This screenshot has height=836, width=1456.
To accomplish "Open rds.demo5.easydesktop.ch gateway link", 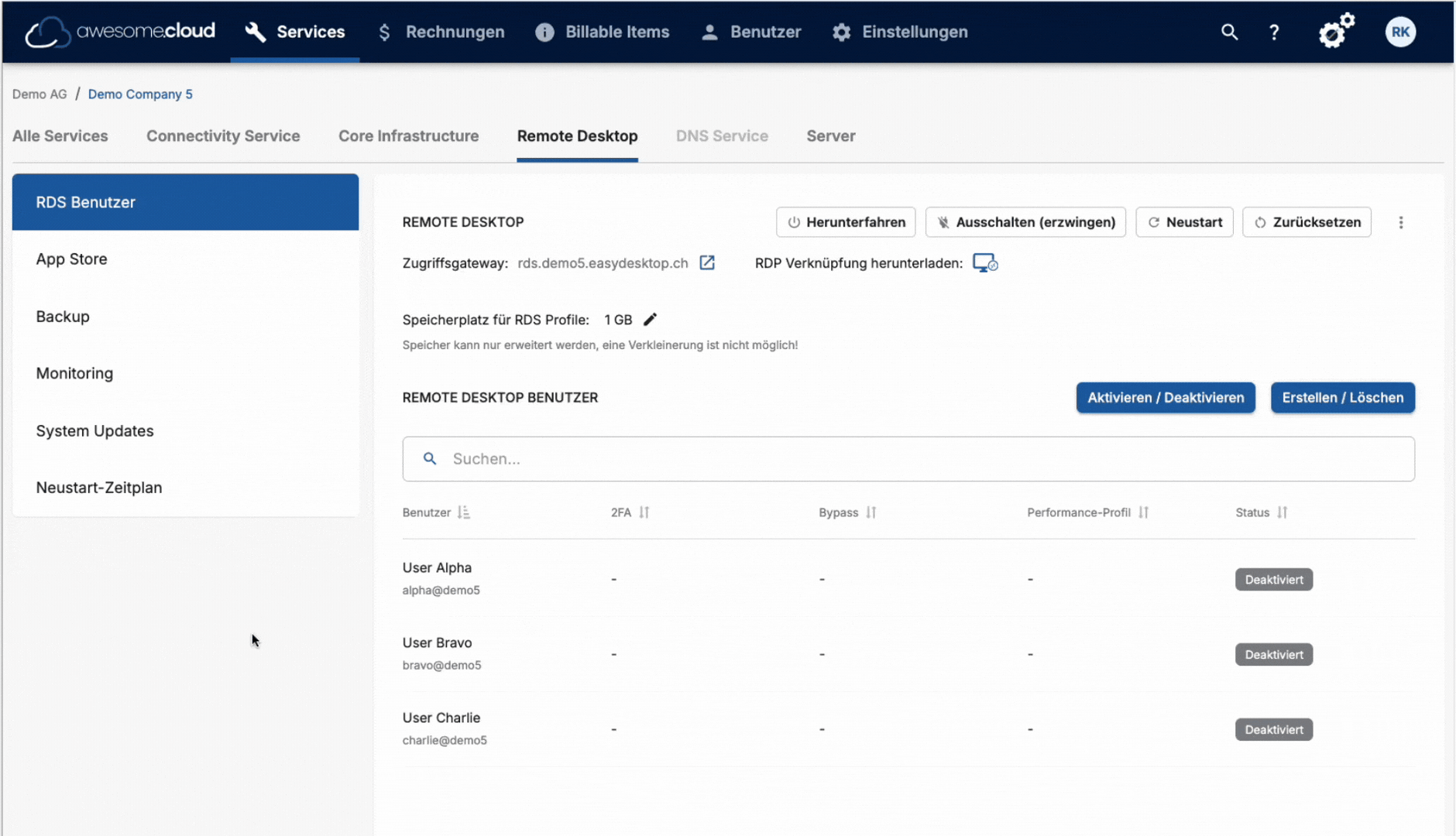I will point(603,263).
